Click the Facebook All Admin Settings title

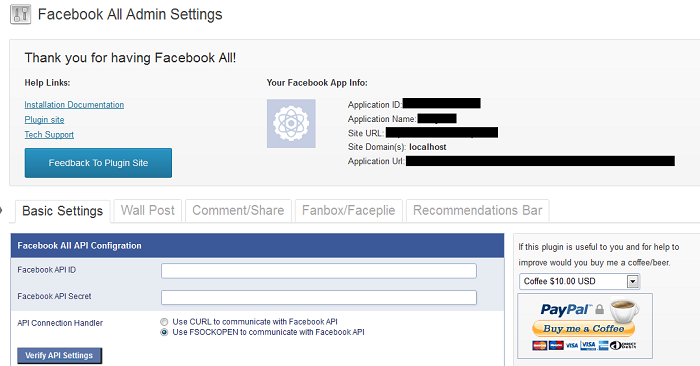point(130,14)
